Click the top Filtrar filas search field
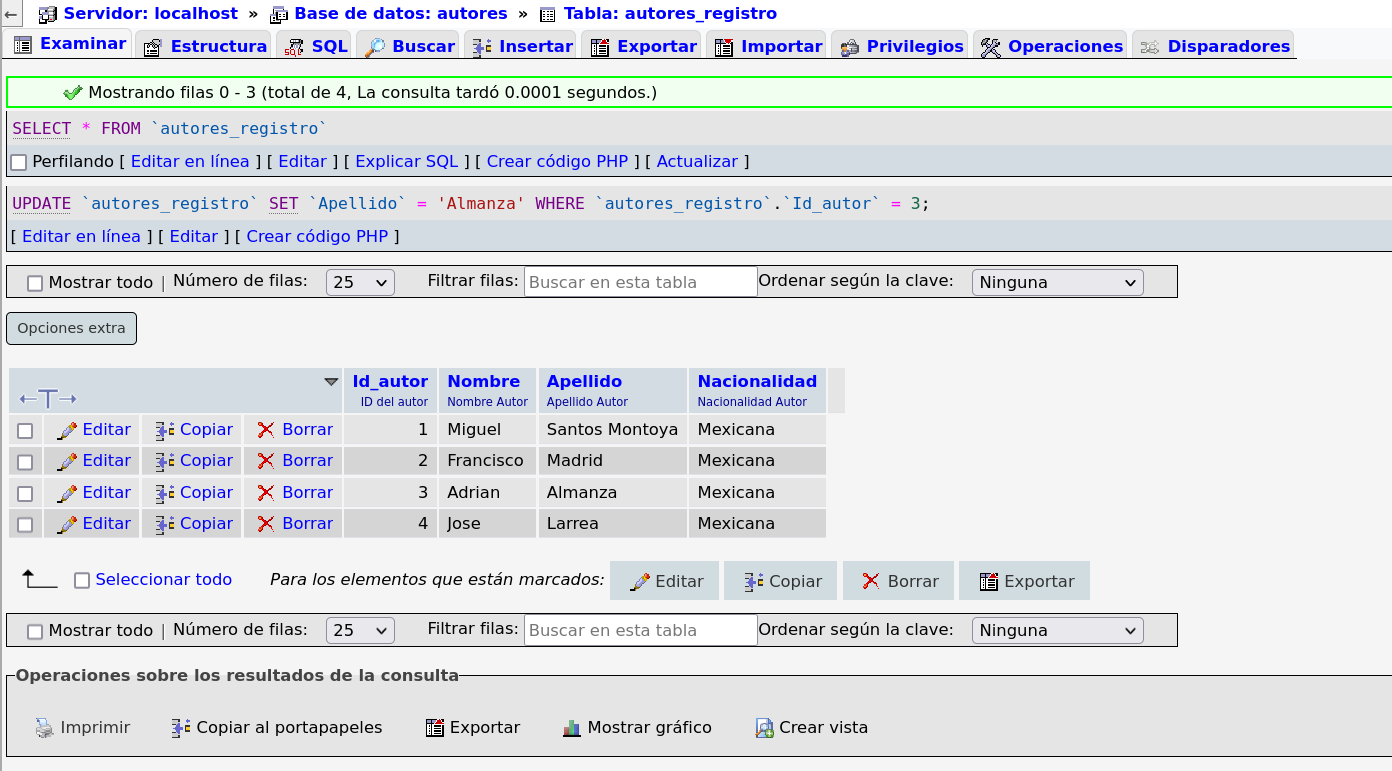1392x771 pixels. click(x=640, y=282)
